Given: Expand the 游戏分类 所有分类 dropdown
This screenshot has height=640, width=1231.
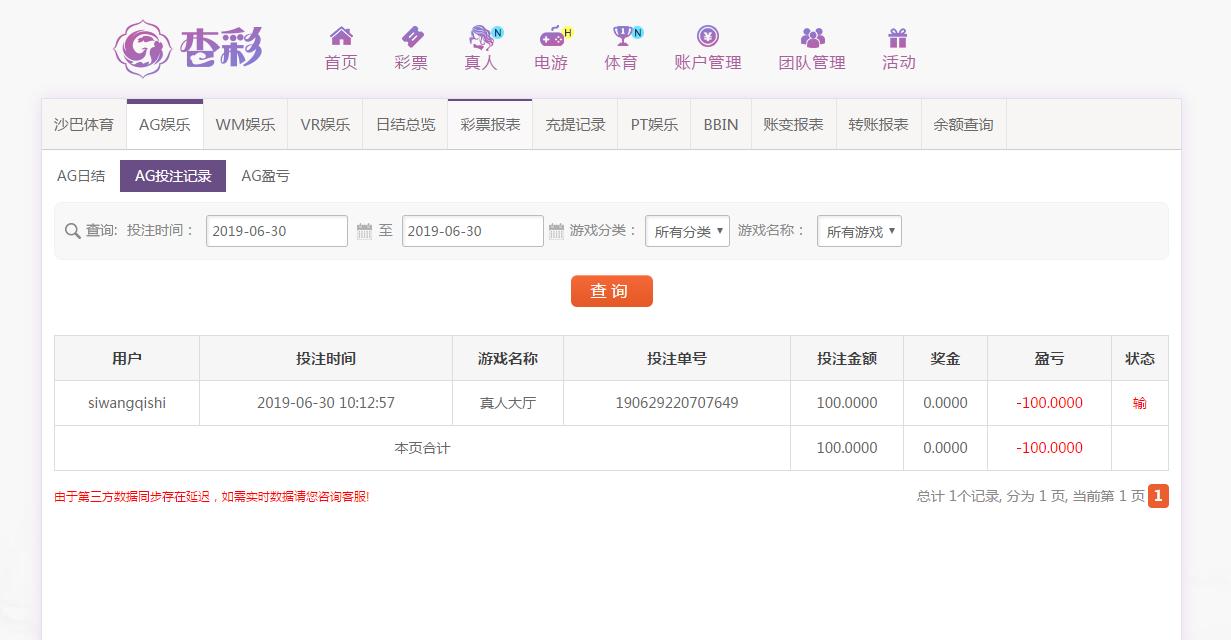Looking at the screenshot, I should coord(687,231).
